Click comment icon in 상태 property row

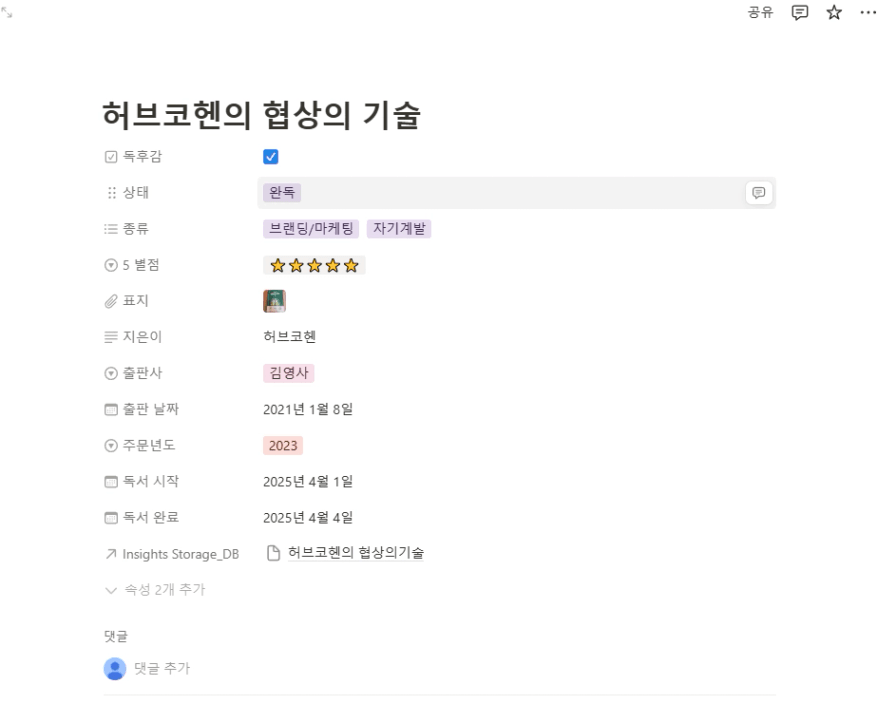(x=758, y=193)
